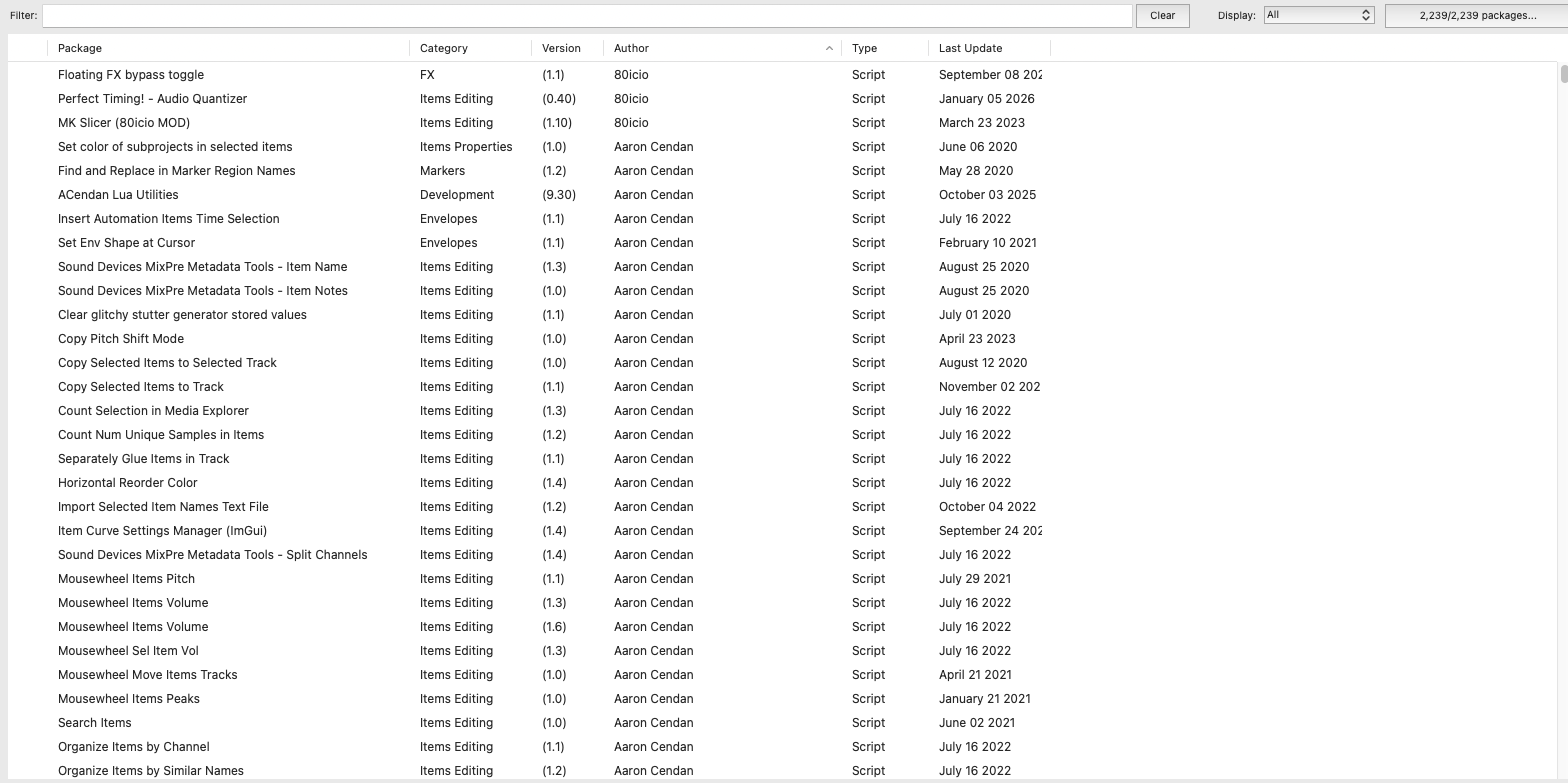Select the Search Items package row
The image size is (1568, 783).
(95, 723)
